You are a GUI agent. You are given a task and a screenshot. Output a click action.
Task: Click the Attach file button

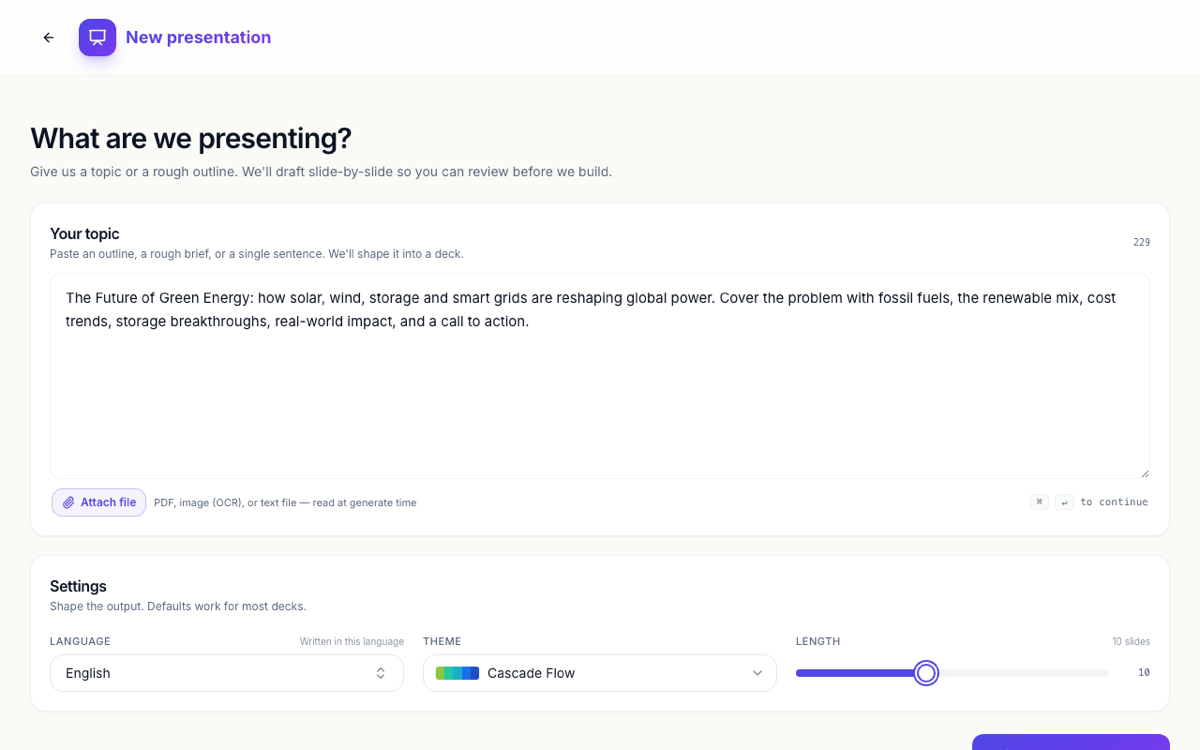tap(99, 502)
